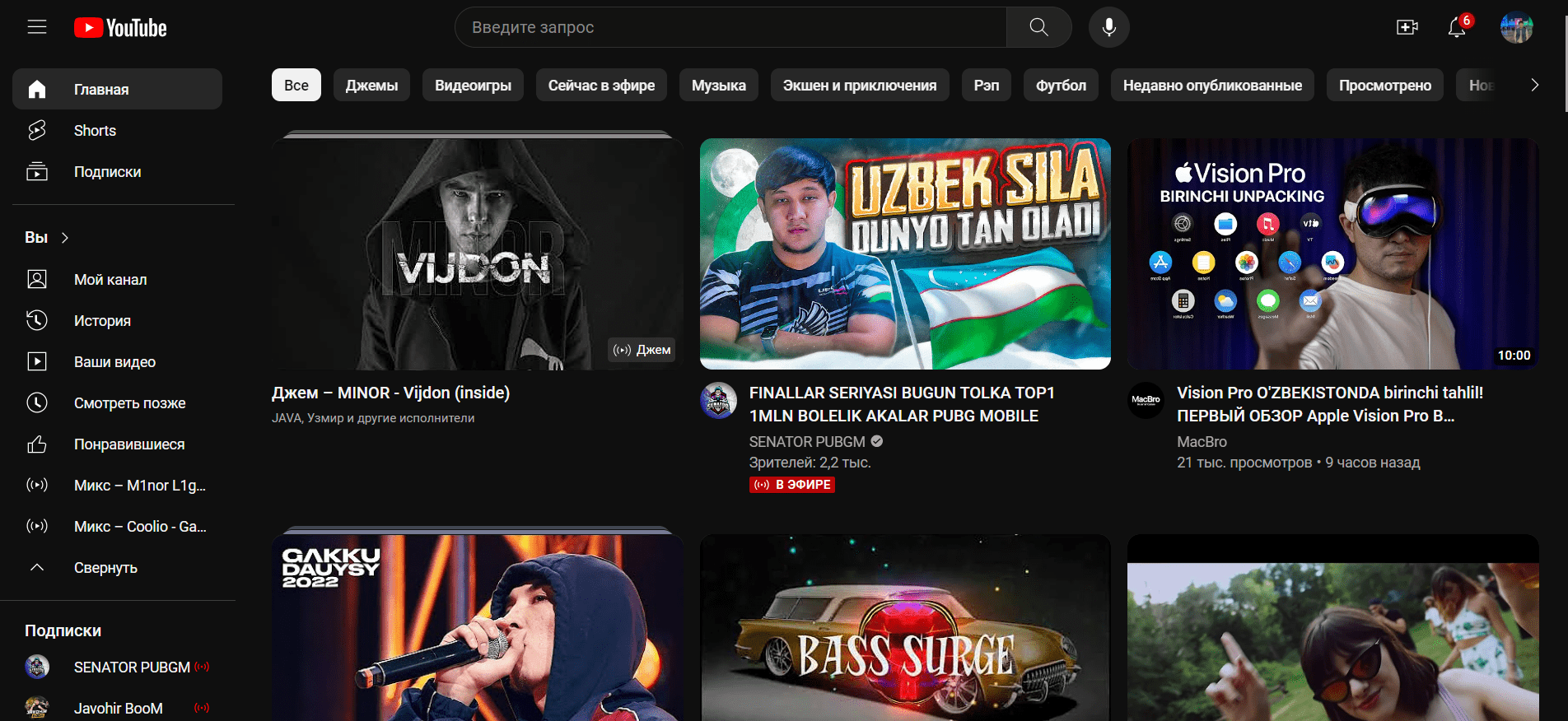
Task: Click the Мой канал icon
Action: 37,279
